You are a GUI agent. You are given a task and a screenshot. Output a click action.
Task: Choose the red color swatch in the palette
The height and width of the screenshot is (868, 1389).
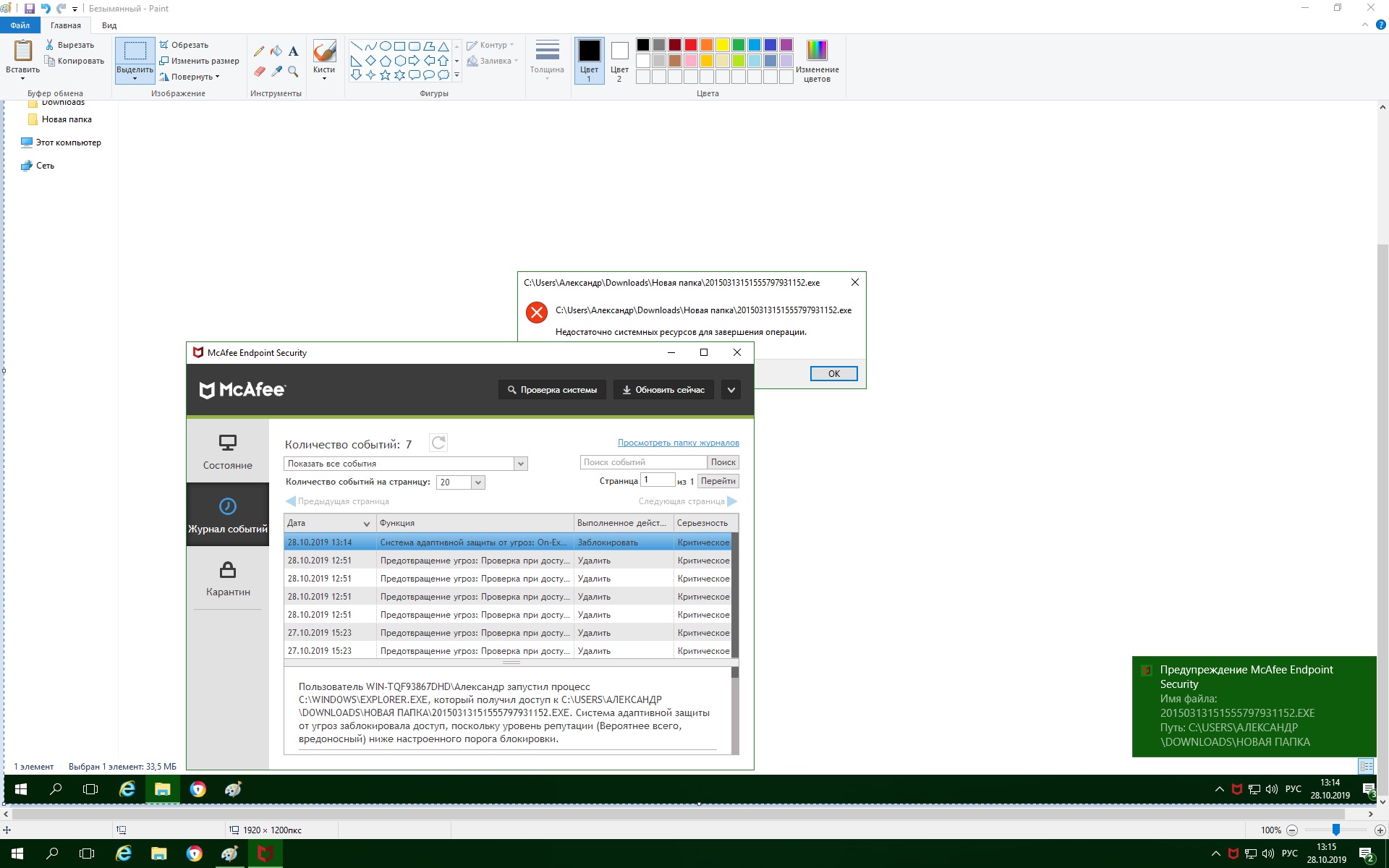click(x=691, y=45)
